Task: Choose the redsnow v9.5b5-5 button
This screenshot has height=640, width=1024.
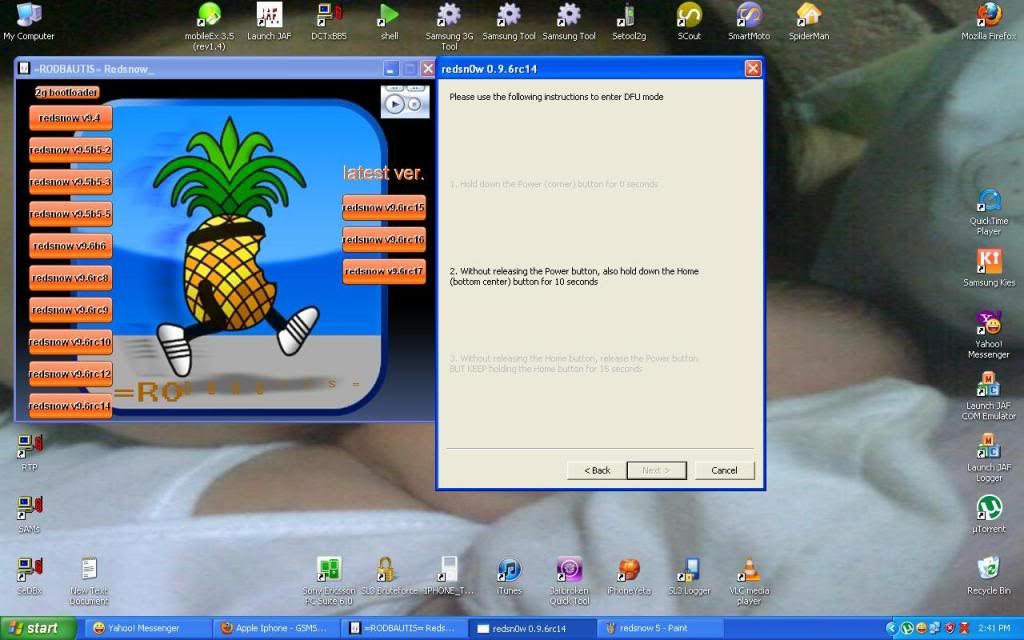Action: [x=70, y=214]
